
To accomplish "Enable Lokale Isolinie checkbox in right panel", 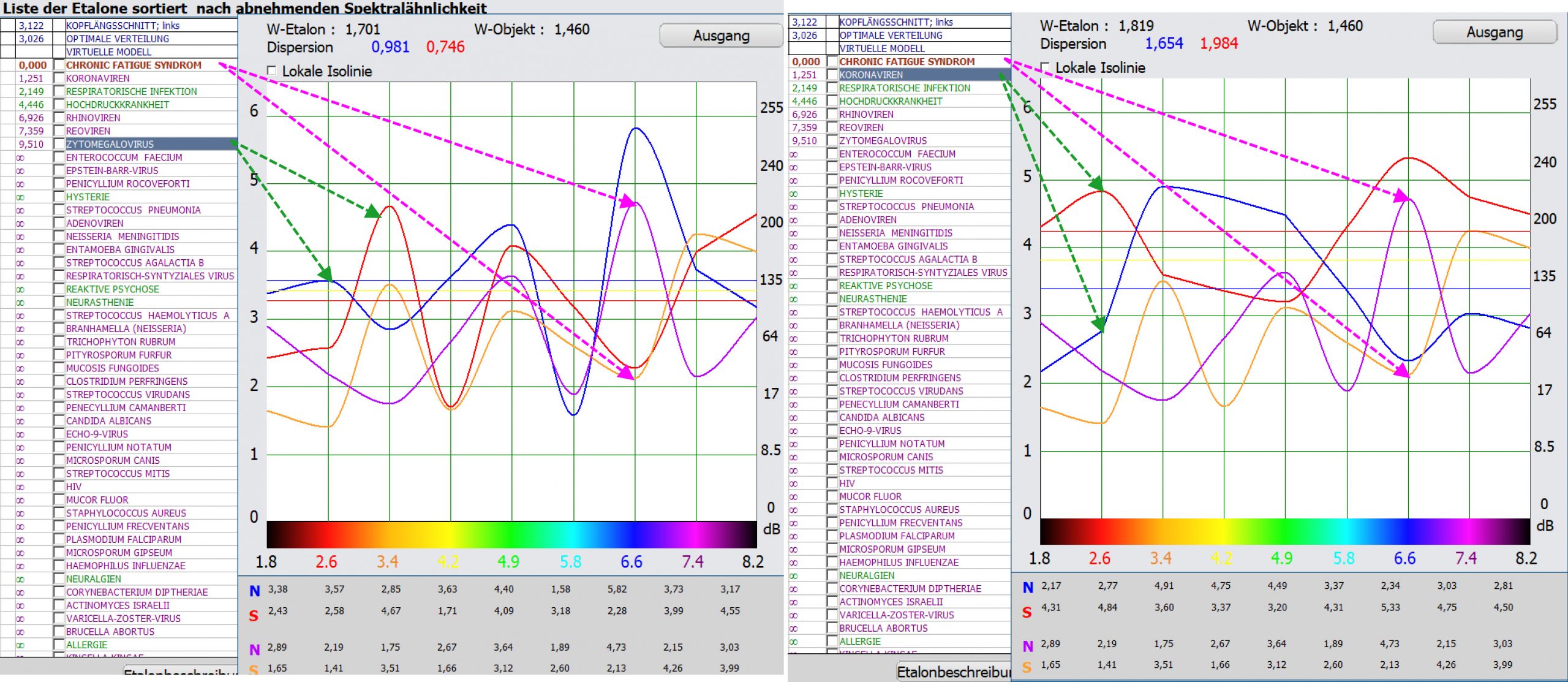I will [1045, 67].
